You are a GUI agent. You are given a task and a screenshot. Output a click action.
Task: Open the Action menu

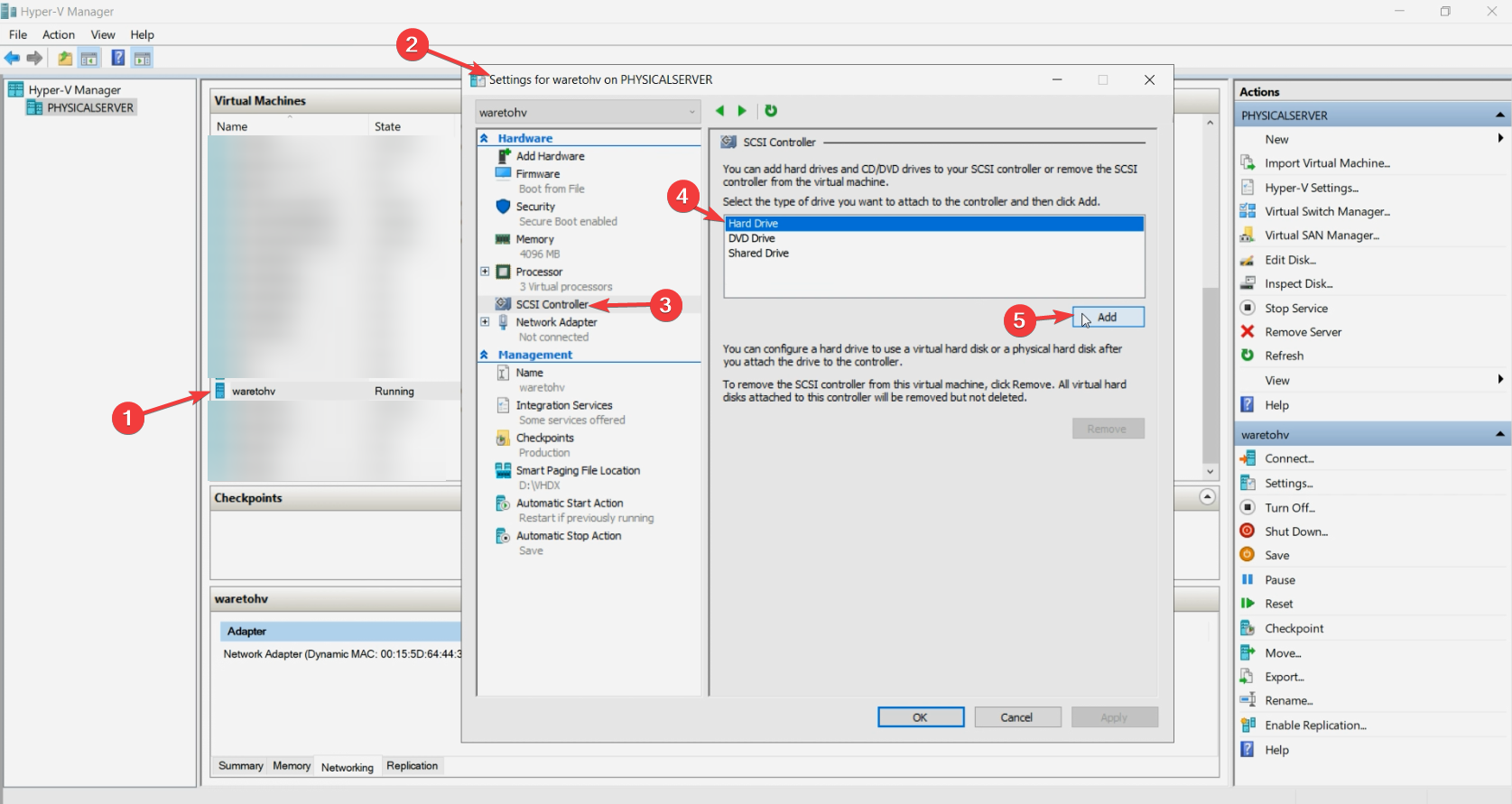(x=59, y=34)
